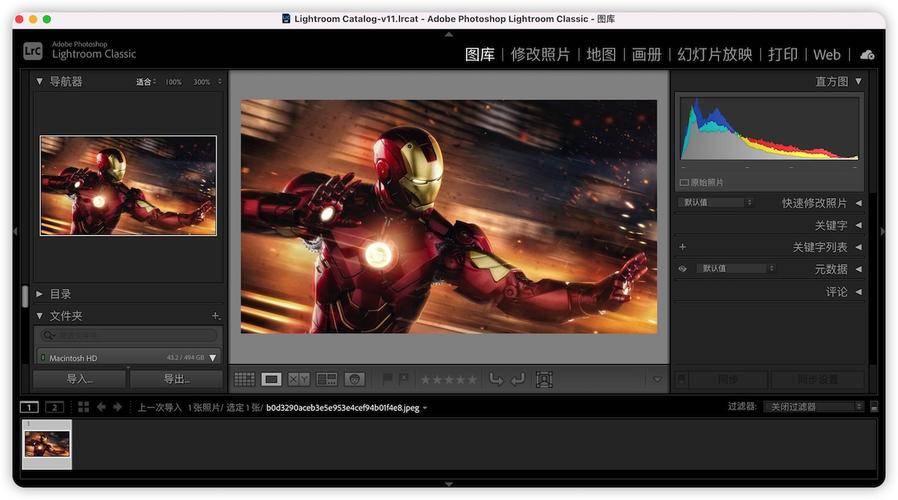Go back to previous source arrow
This screenshot has height=500, width=898.
(x=101, y=407)
